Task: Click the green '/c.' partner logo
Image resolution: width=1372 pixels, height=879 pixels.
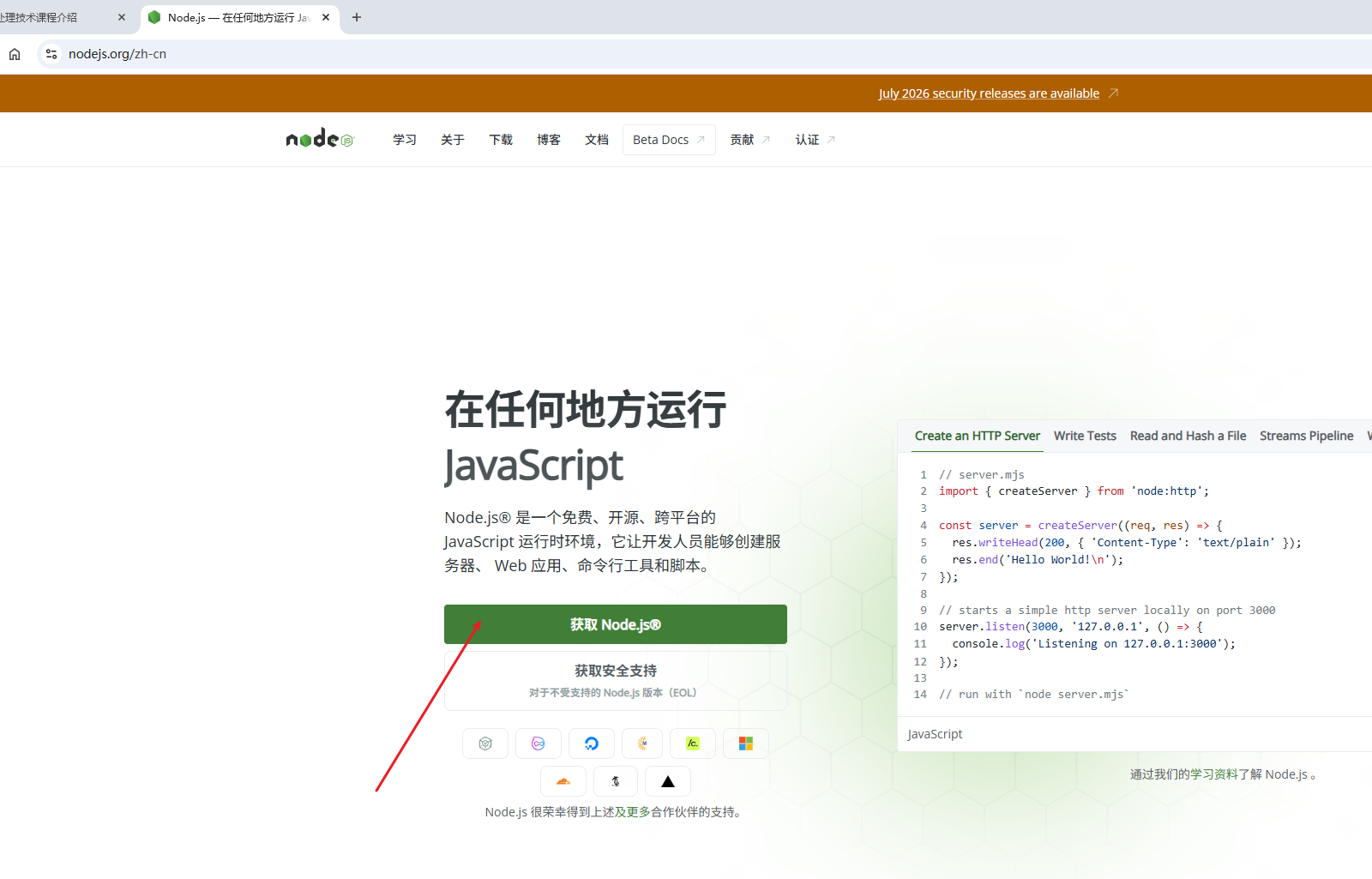Action: pyautogui.click(x=693, y=744)
